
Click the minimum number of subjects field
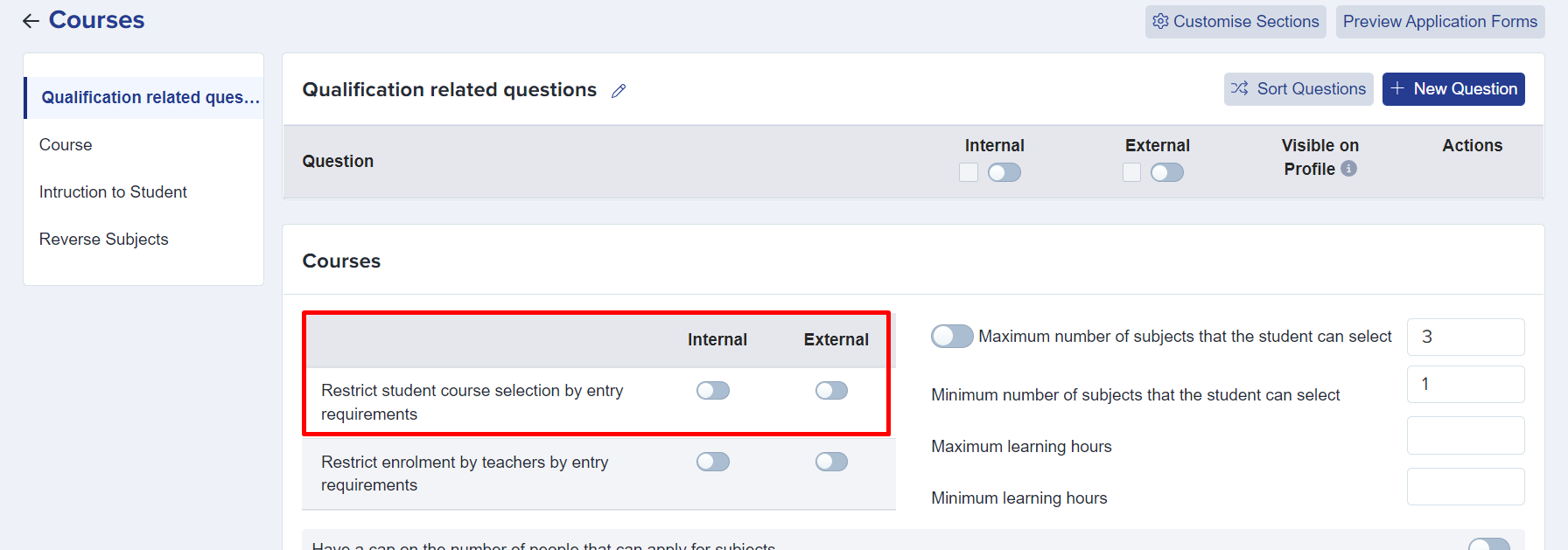(x=1466, y=384)
